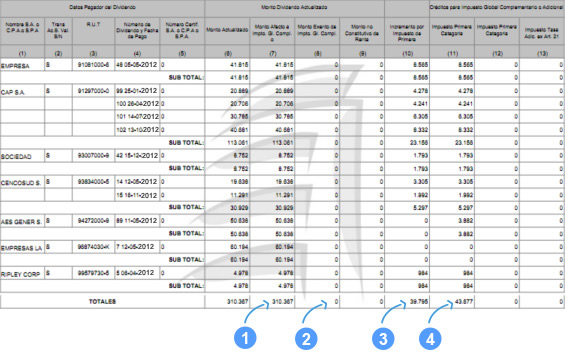Select column (11) sub total 5.297
Screen dimensions: 565x360
tap(465, 208)
